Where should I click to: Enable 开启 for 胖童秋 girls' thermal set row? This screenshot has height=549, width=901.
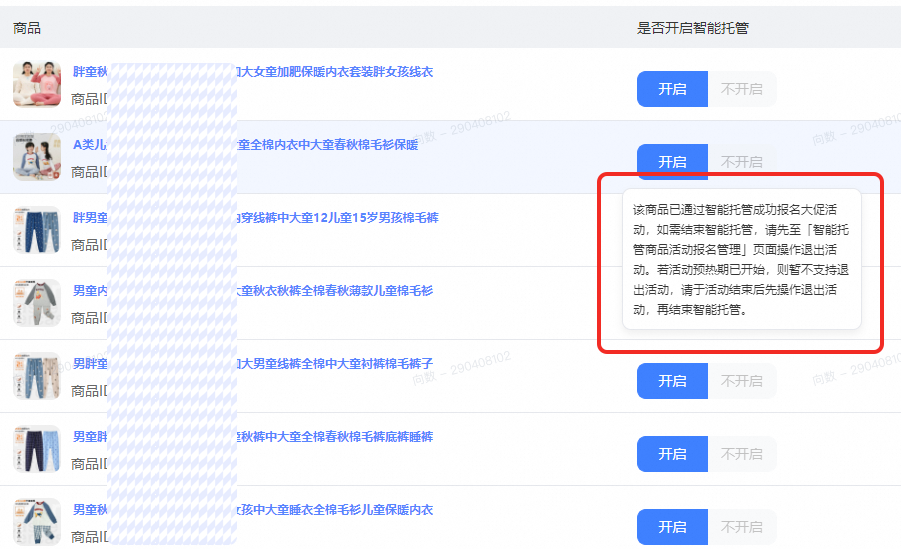click(x=672, y=89)
